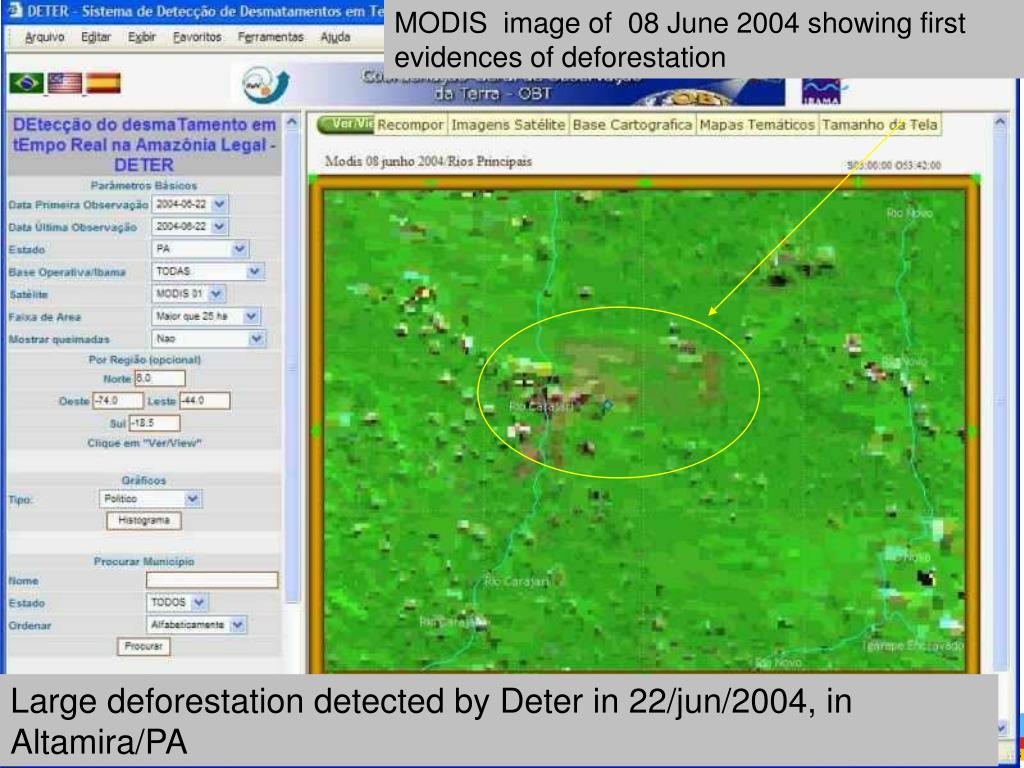Click the municipality Nome input field
The image size is (1024, 768).
point(212,580)
